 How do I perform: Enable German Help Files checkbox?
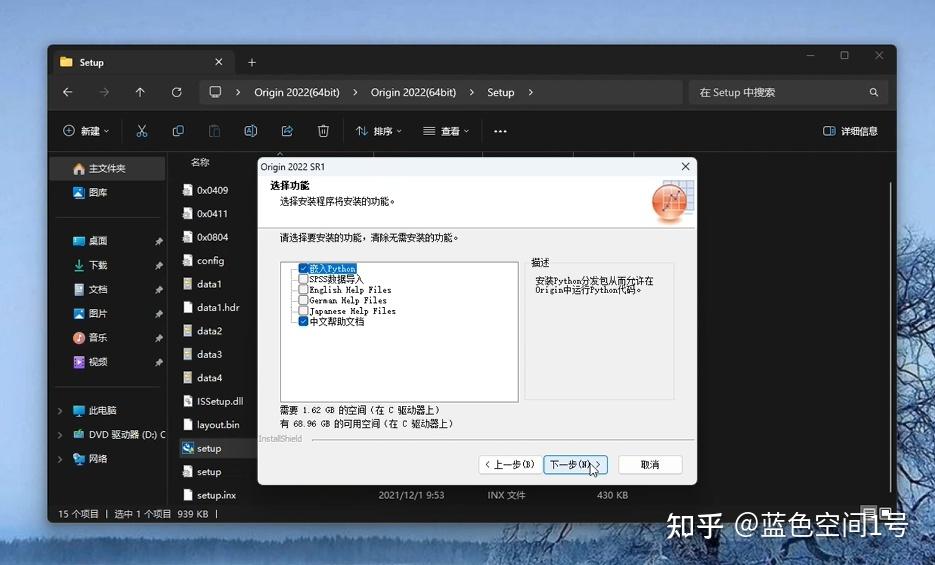pyautogui.click(x=304, y=300)
